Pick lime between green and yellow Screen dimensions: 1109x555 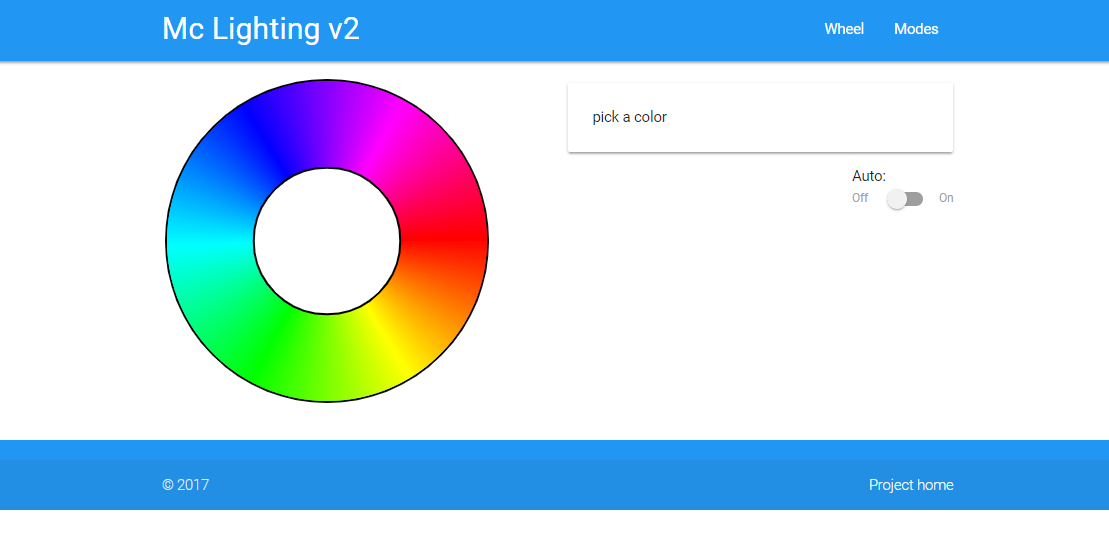click(x=327, y=358)
